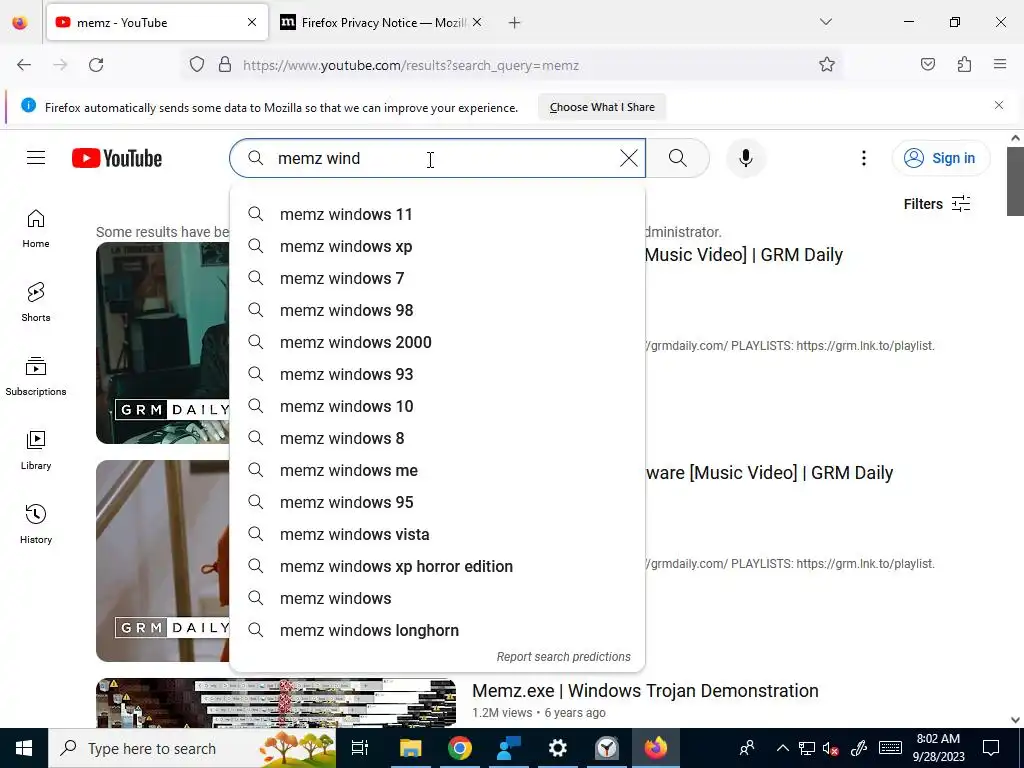Save to Pocket using the Pocket icon
1024x768 pixels.
tap(928, 65)
